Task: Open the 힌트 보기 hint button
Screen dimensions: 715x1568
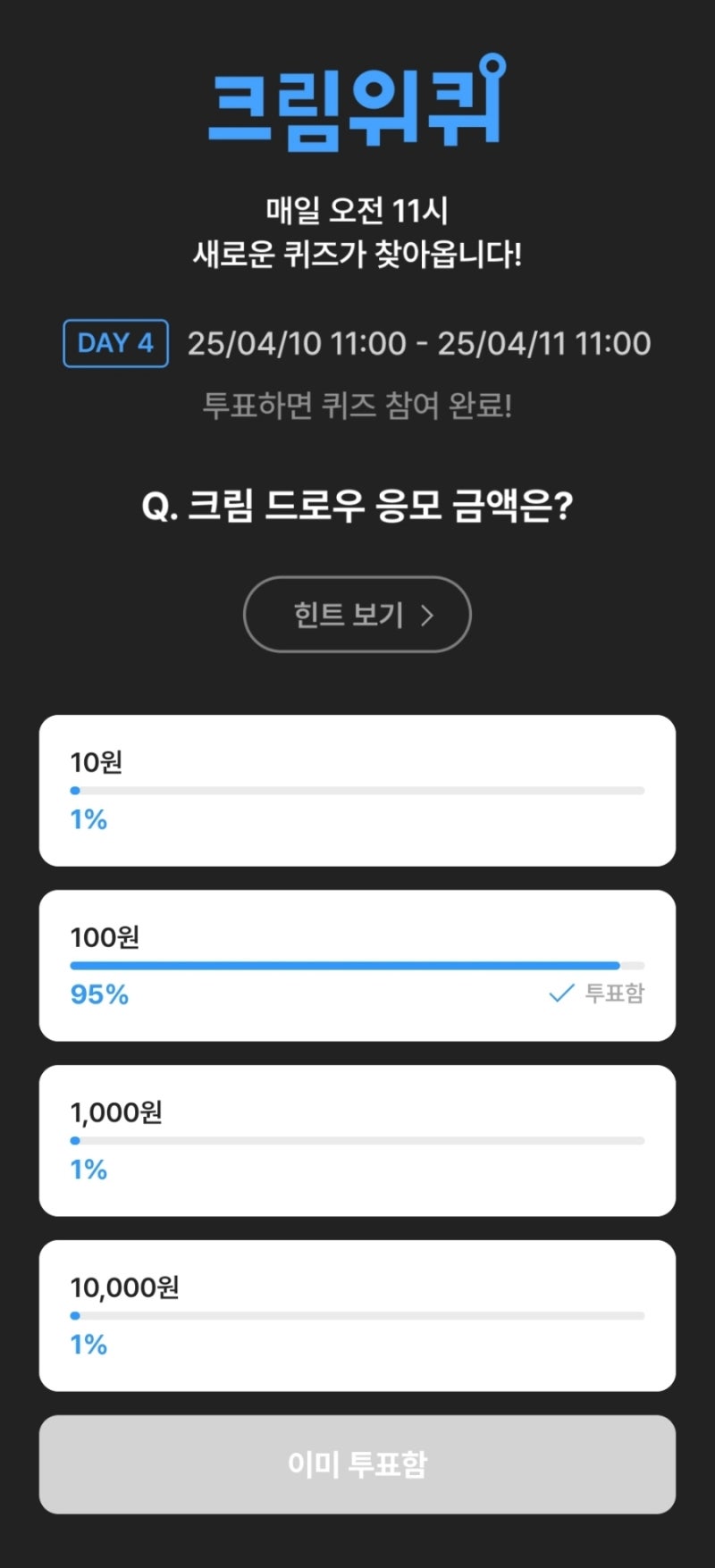Action: pyautogui.click(x=357, y=615)
